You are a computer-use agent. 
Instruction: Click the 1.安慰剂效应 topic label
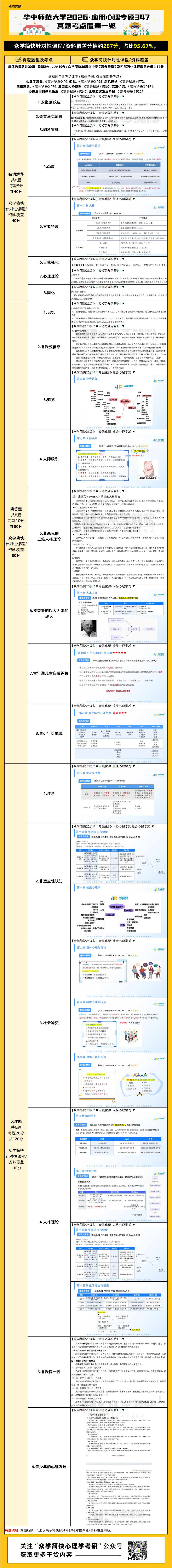(x=49, y=102)
